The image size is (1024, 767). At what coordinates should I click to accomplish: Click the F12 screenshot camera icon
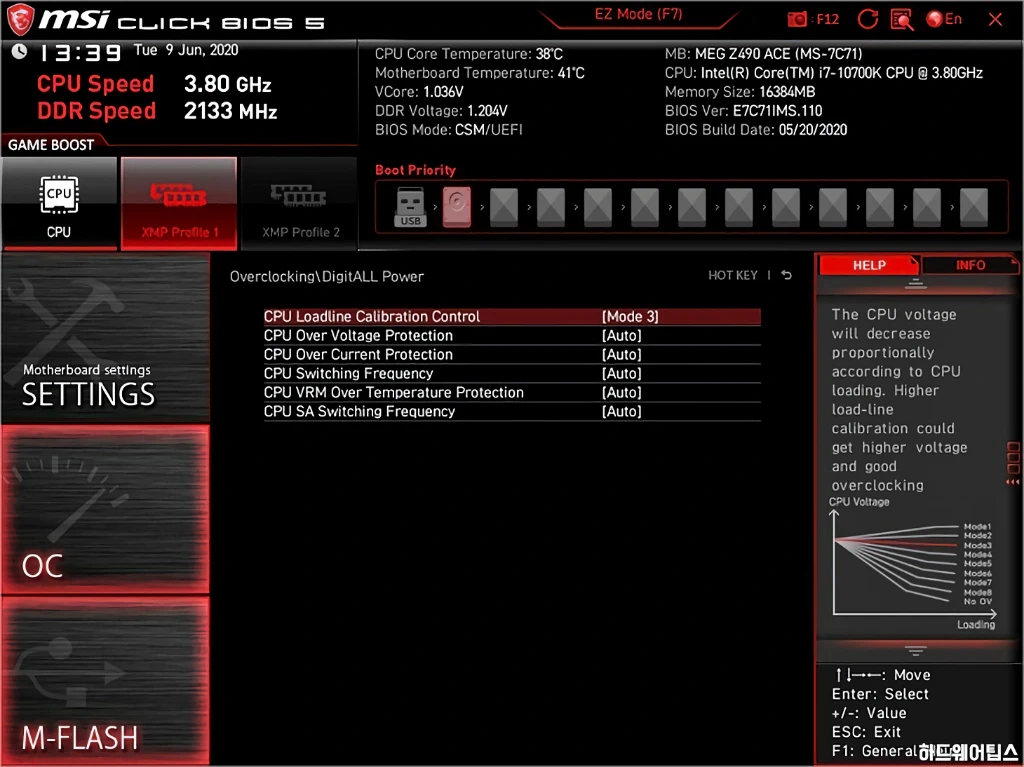click(797, 20)
